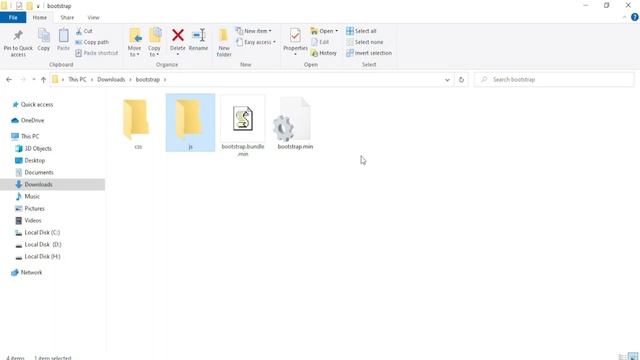Pin to Quick access in ribbon
This screenshot has height=360, width=640.
(18, 43)
